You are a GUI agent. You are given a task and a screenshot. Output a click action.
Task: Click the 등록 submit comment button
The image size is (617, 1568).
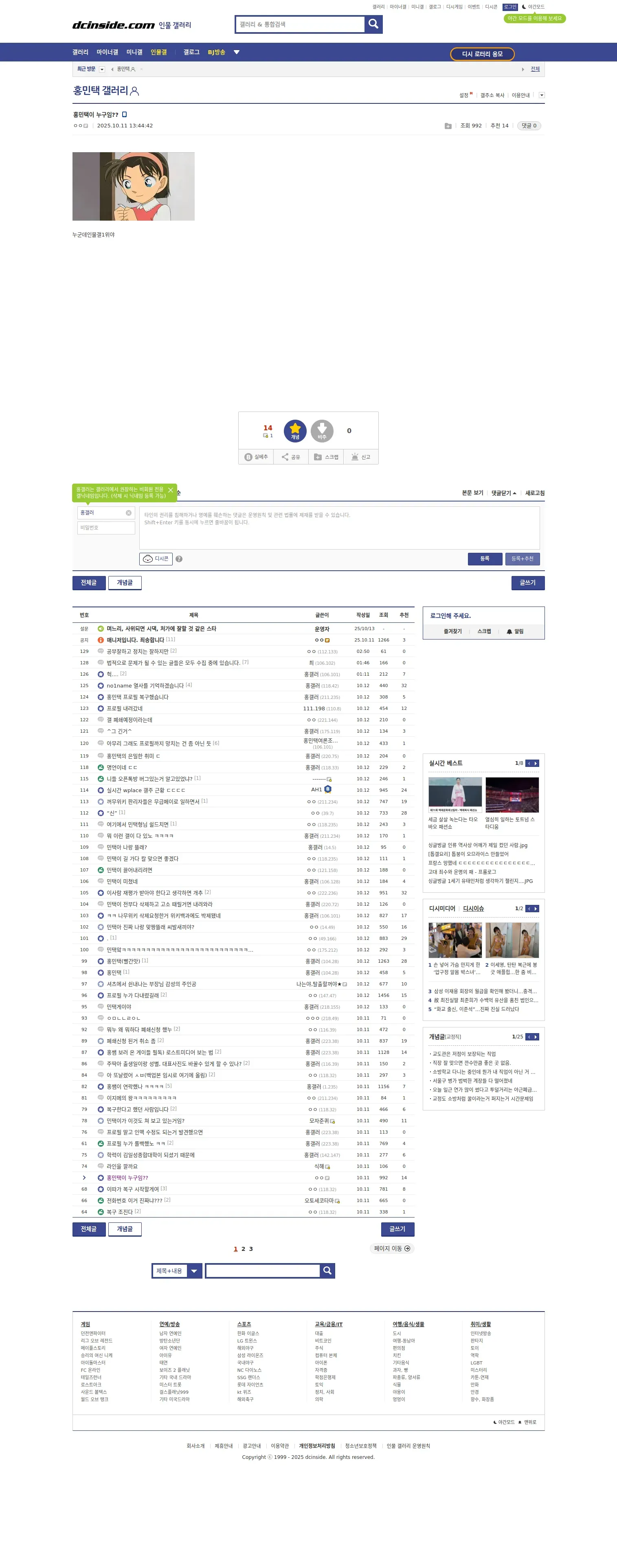point(485,559)
